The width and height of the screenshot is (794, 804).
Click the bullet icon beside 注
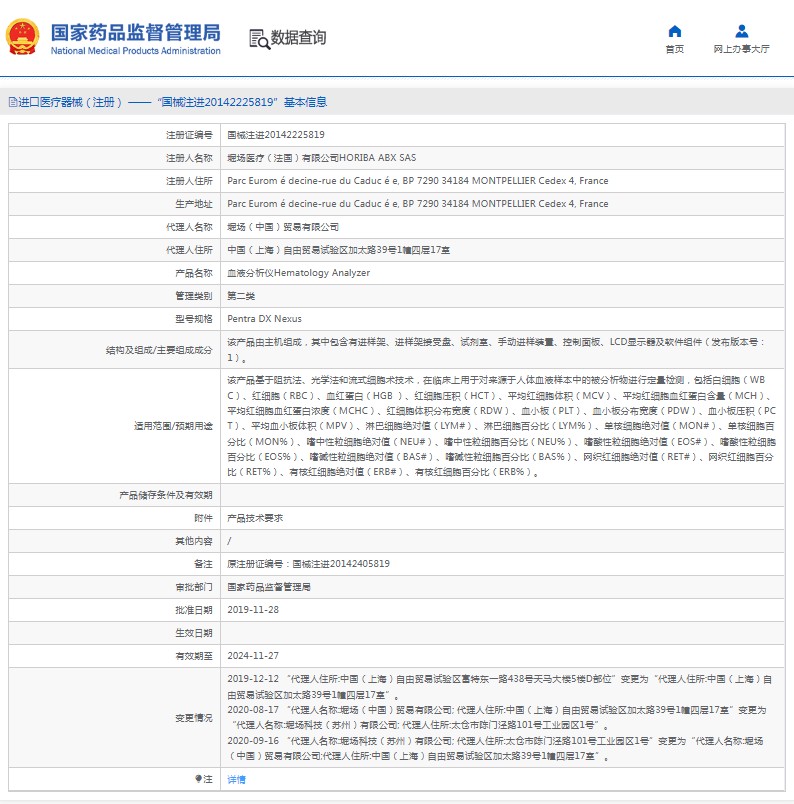click(198, 779)
